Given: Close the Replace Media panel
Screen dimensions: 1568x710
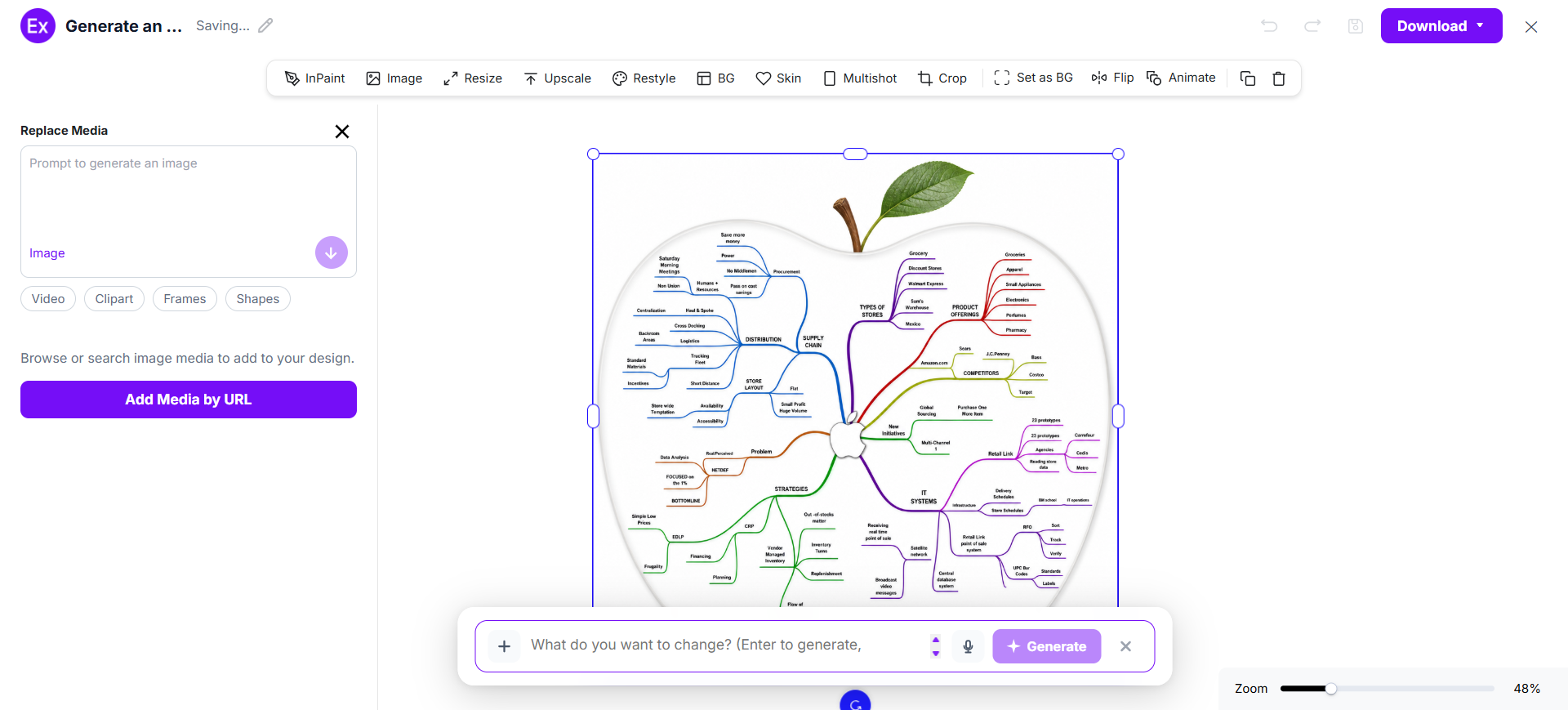Looking at the screenshot, I should click(x=342, y=132).
